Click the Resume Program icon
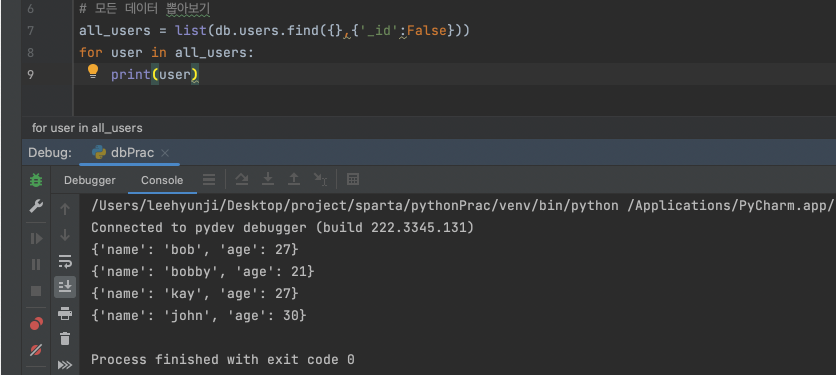 click(36, 238)
